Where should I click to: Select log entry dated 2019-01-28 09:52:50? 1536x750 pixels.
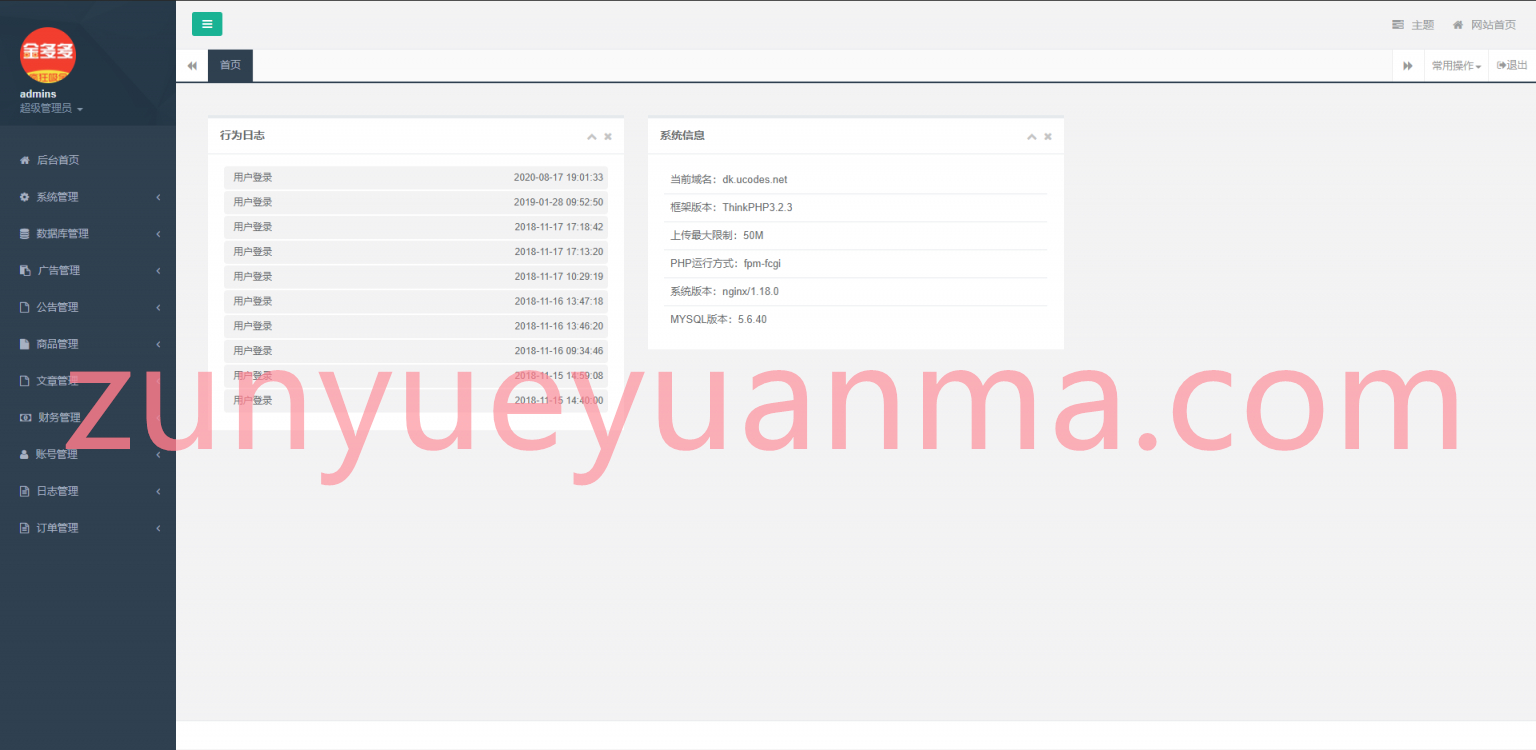[x=416, y=202]
